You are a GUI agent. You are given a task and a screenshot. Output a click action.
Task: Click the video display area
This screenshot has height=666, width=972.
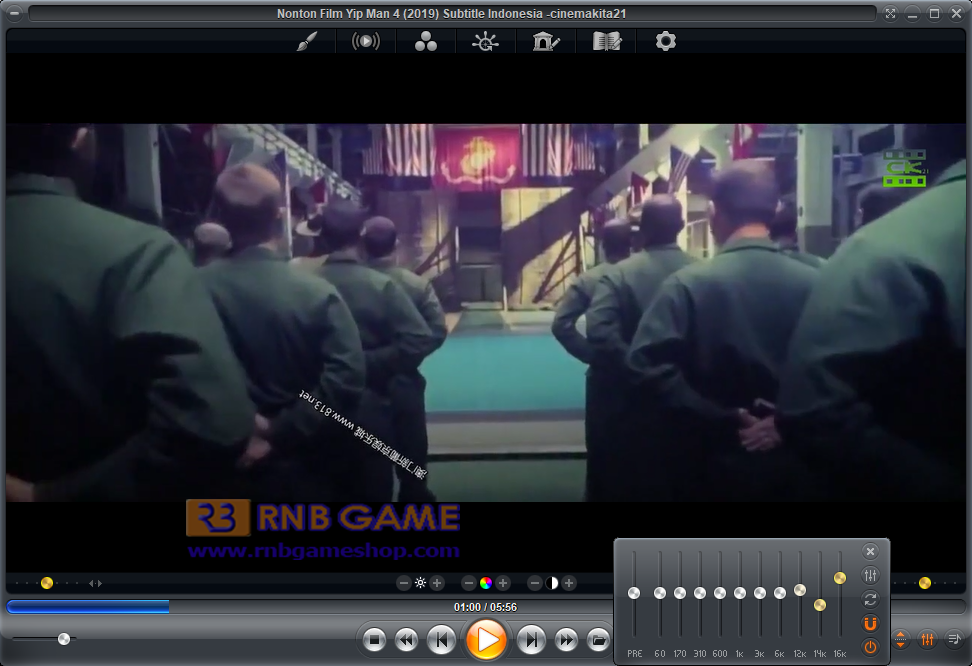click(485, 313)
